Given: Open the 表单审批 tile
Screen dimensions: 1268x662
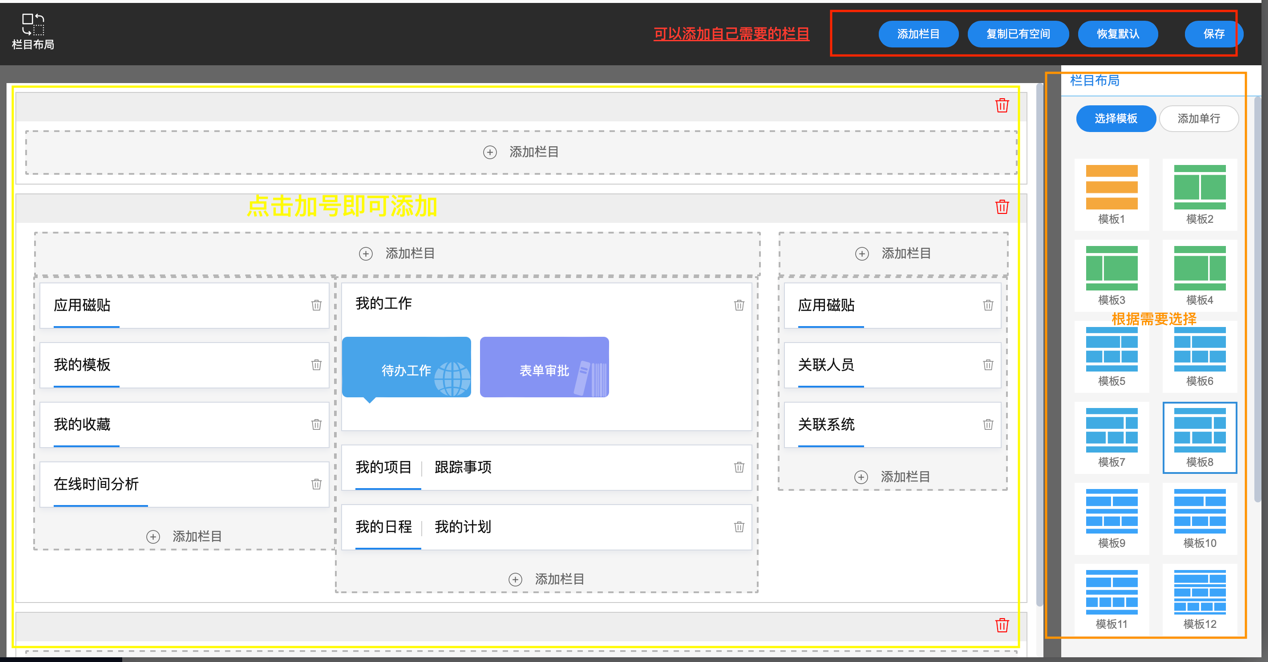Looking at the screenshot, I should [544, 368].
